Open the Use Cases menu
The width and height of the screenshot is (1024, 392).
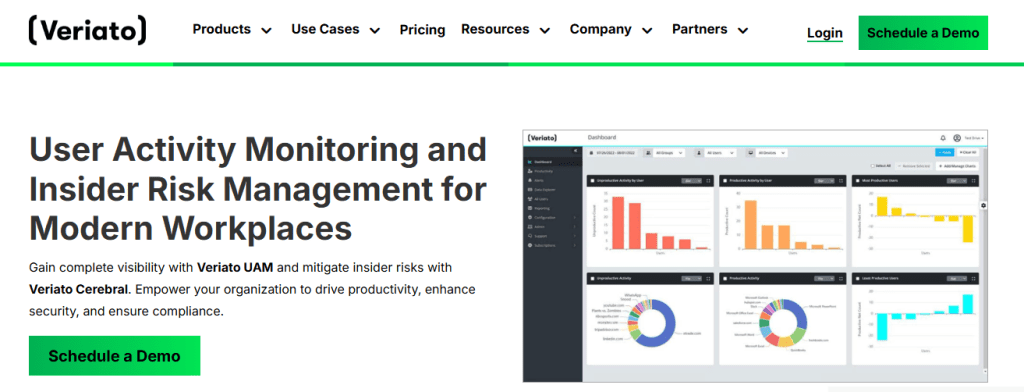[336, 29]
